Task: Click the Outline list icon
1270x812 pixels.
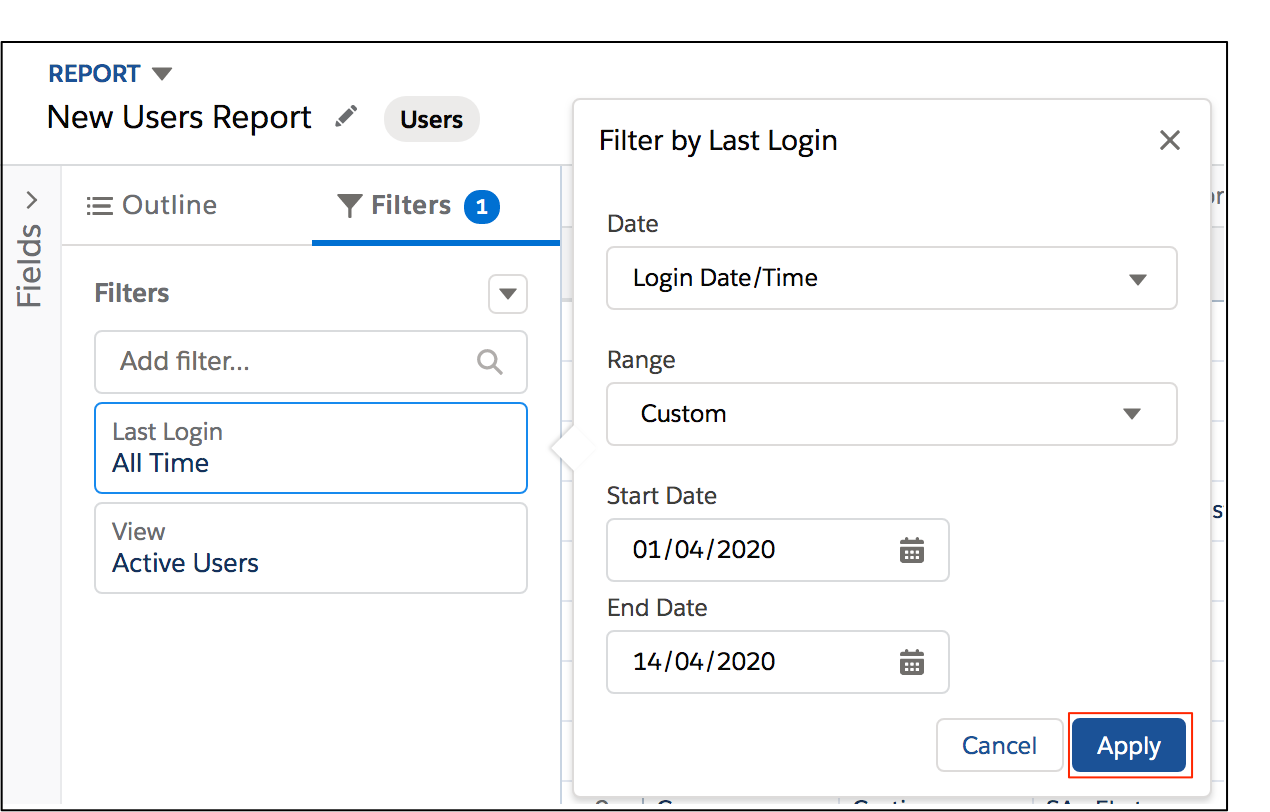Action: point(98,206)
